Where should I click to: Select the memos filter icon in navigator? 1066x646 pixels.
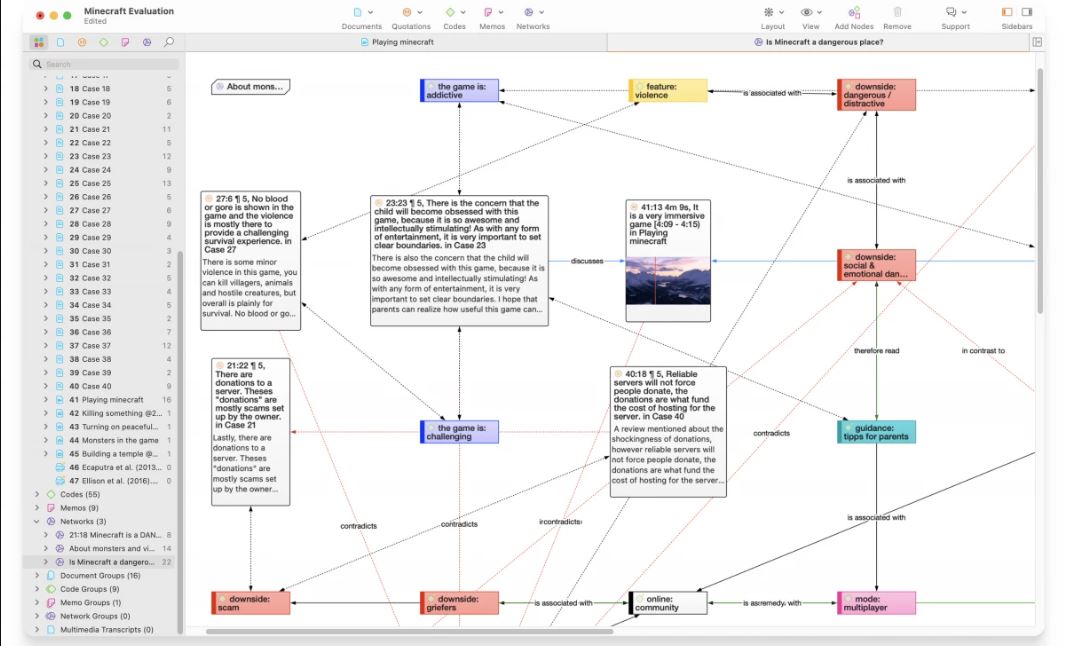pos(125,42)
